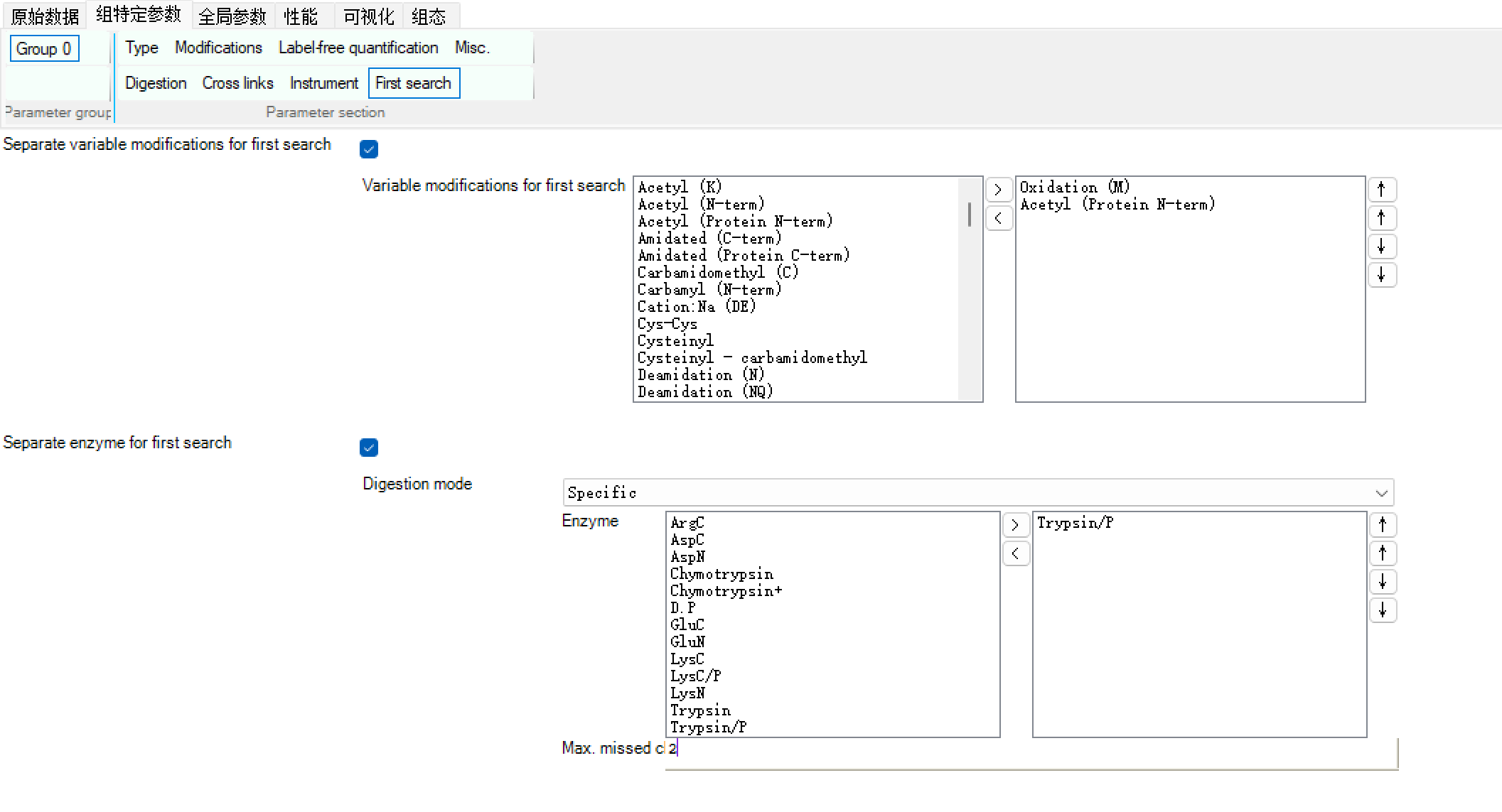Remove modification using left arrow button
Image resolution: width=1502 pixels, height=812 pixels.
click(x=998, y=218)
